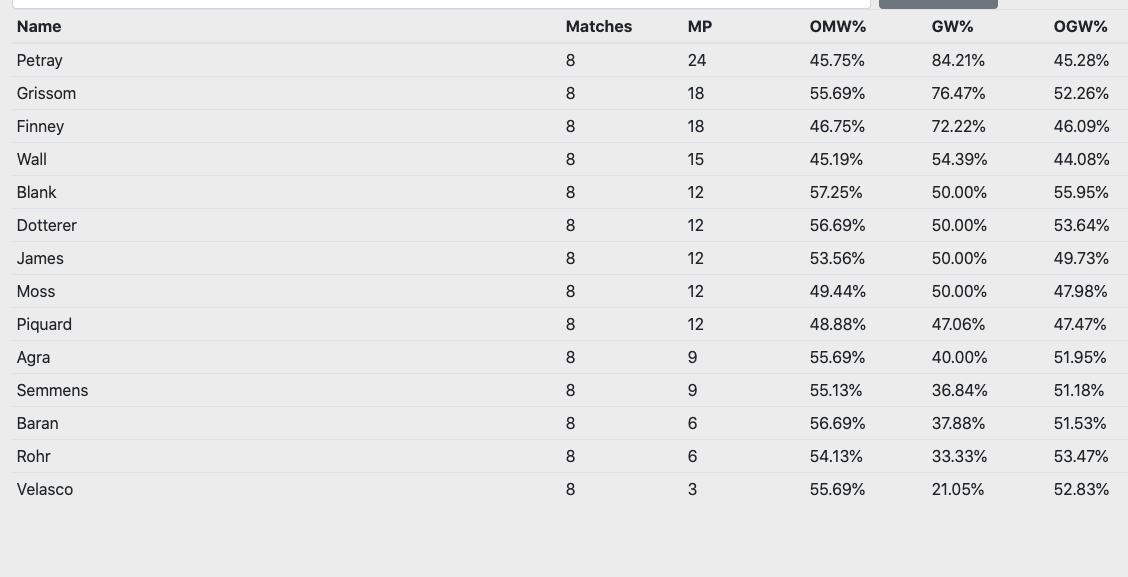Screen dimensions: 1128x577
Task: Click the row for Rohr
Action: click(x=33, y=456)
